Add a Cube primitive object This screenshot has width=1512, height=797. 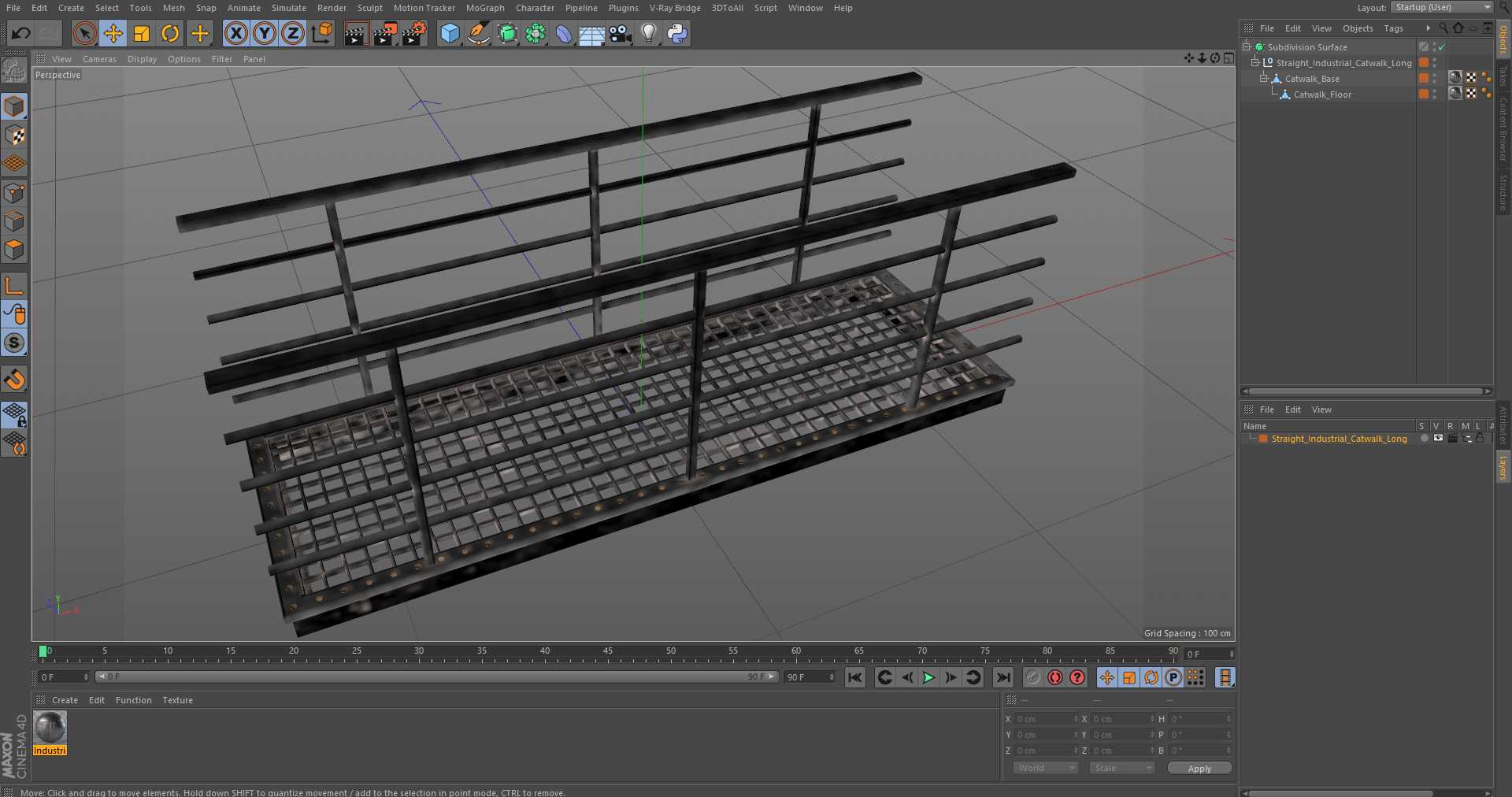click(450, 33)
